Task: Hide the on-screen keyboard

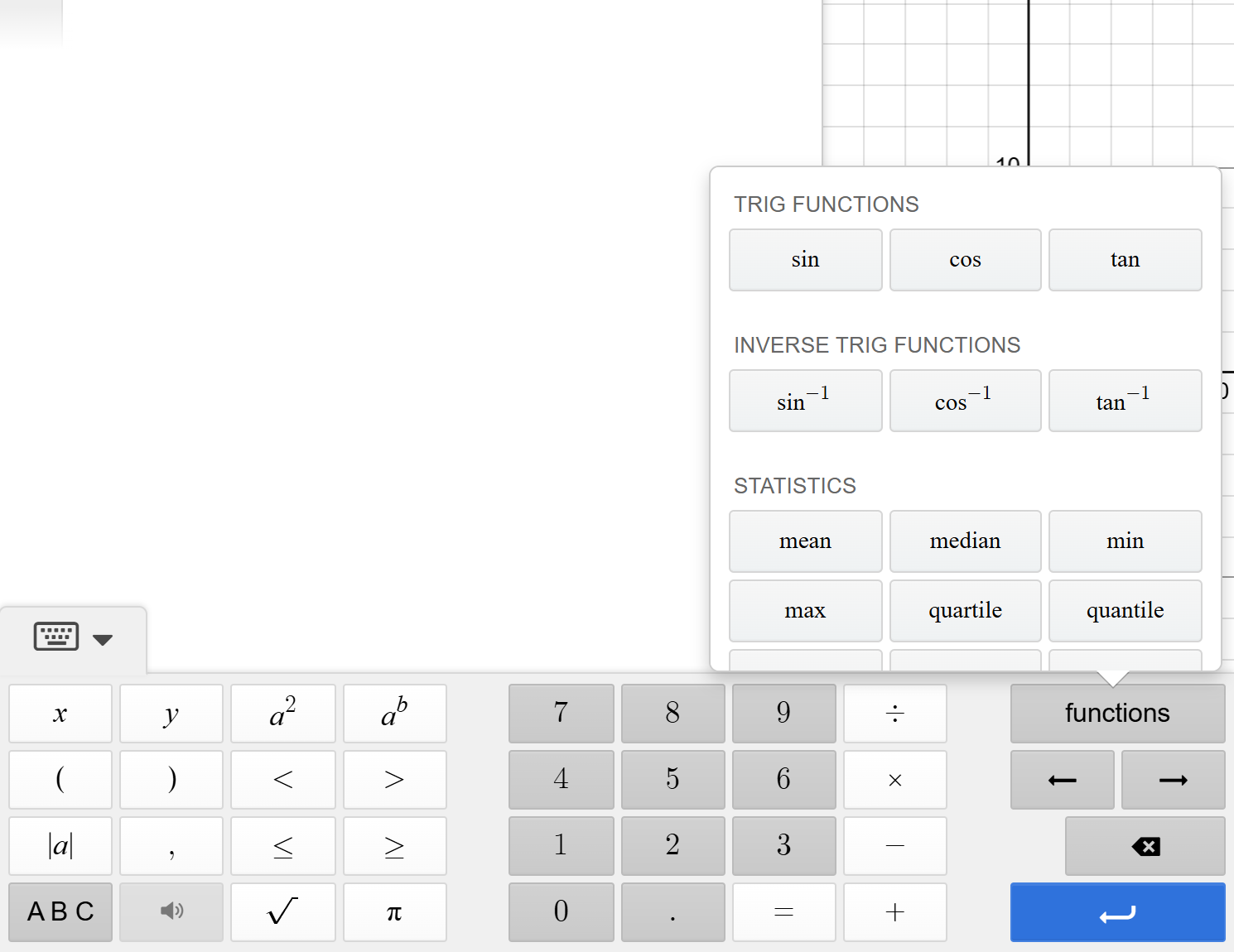Action: 55,636
